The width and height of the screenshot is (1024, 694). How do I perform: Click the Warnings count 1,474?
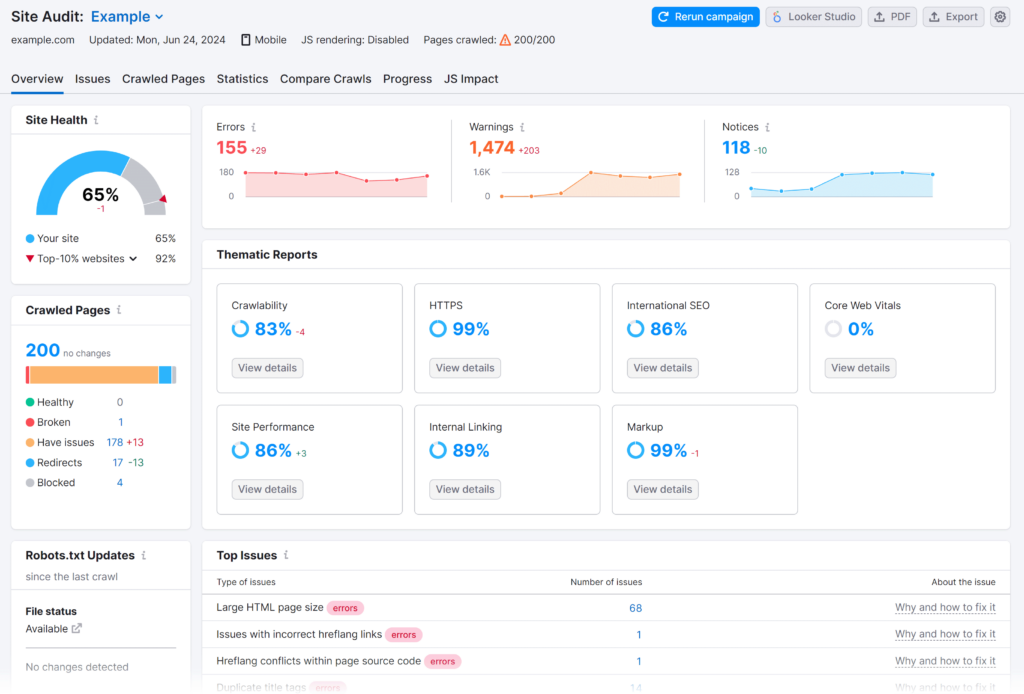click(492, 148)
